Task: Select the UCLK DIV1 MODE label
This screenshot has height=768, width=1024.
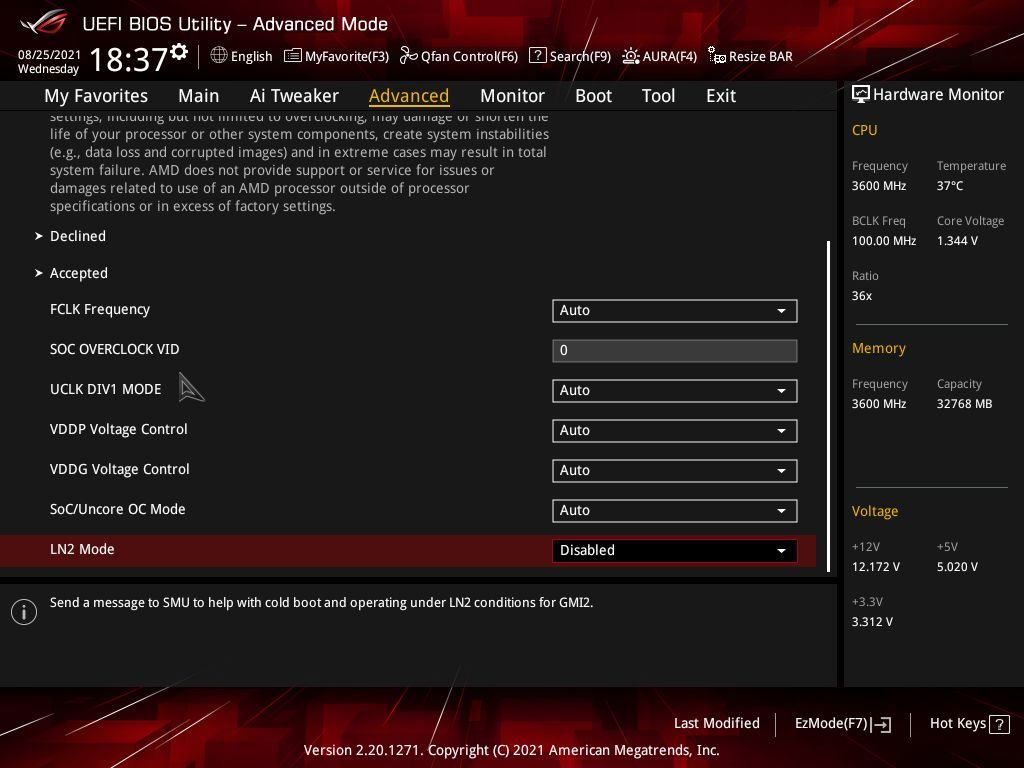Action: (x=105, y=389)
